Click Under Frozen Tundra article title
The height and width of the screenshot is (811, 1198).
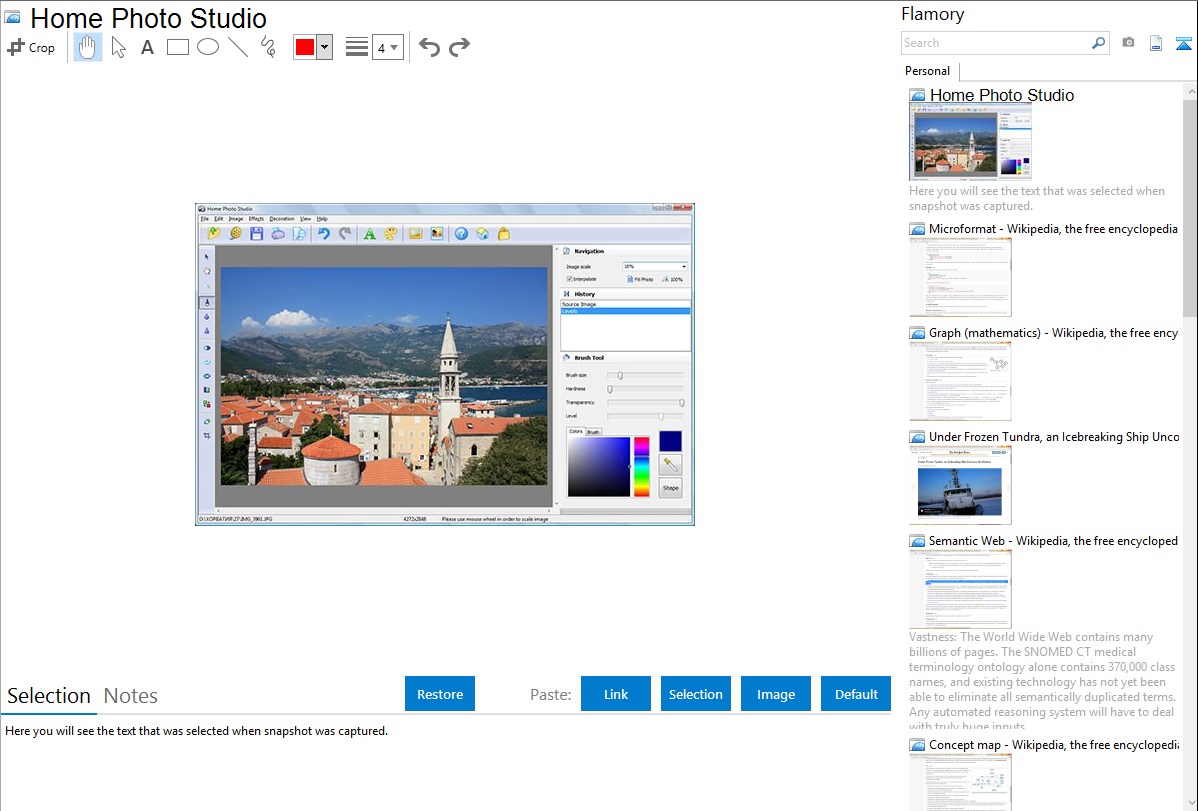tap(1054, 437)
